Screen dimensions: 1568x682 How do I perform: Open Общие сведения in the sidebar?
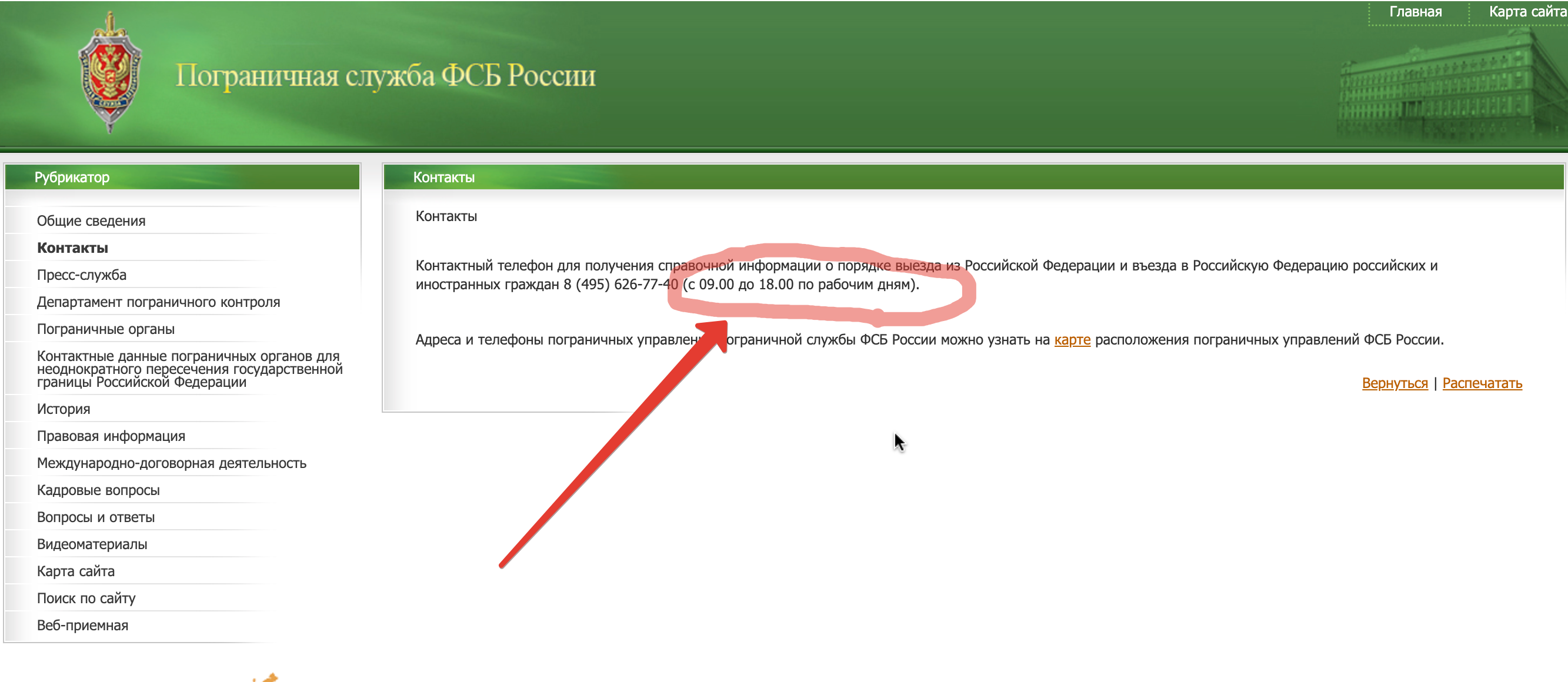(x=91, y=221)
